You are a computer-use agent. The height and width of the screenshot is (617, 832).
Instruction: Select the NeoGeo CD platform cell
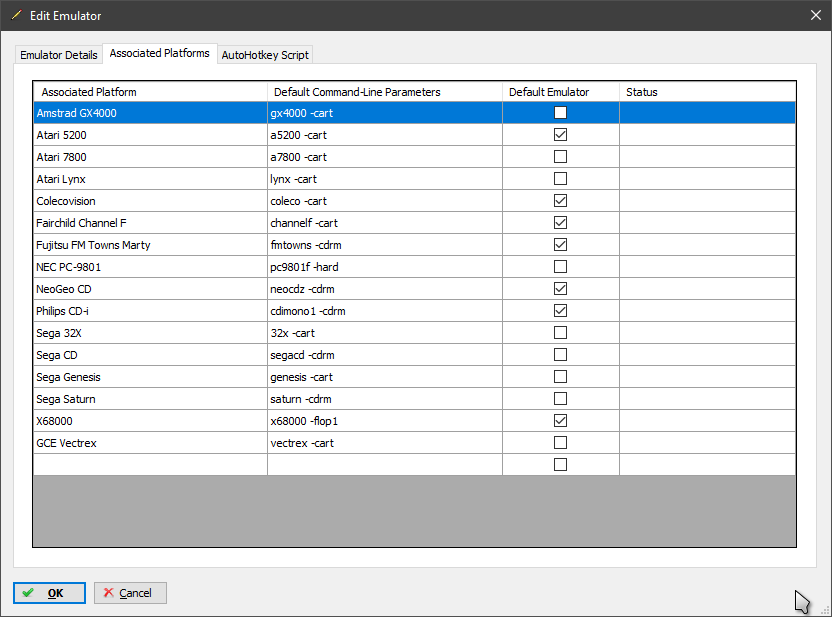click(x=150, y=289)
